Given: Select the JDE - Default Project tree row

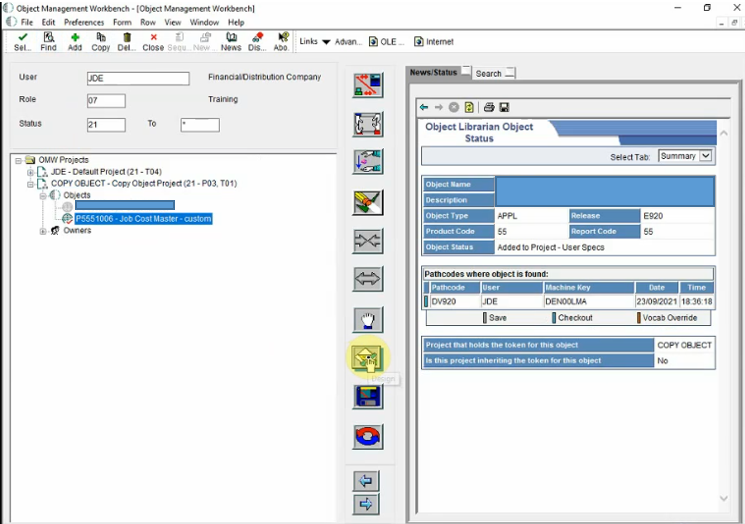Looking at the screenshot, I should (106, 172).
